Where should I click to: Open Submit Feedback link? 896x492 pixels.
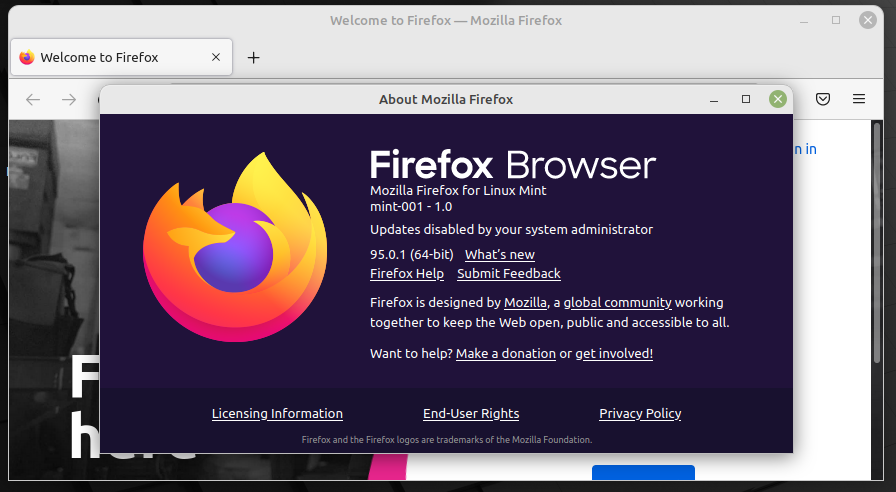coord(508,274)
